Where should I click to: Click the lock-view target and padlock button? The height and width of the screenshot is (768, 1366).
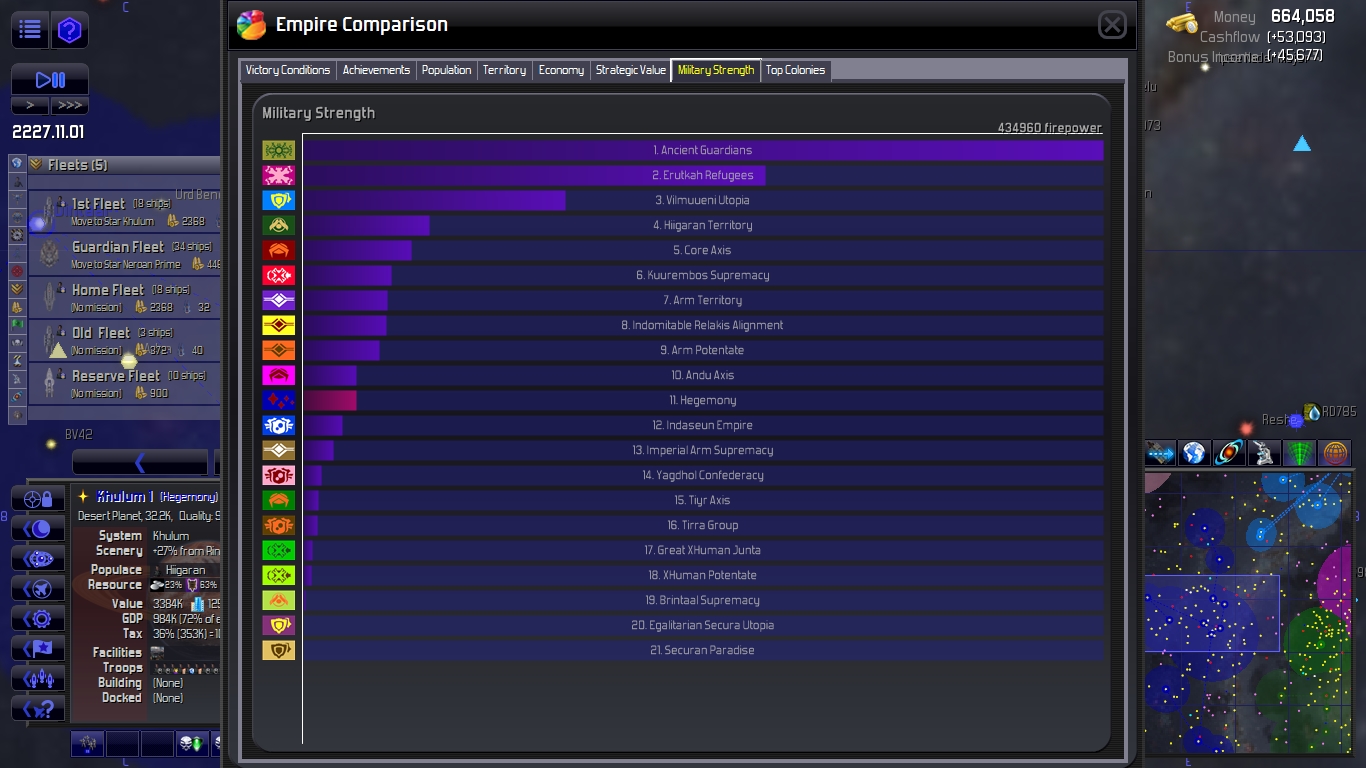pyautogui.click(x=38, y=499)
